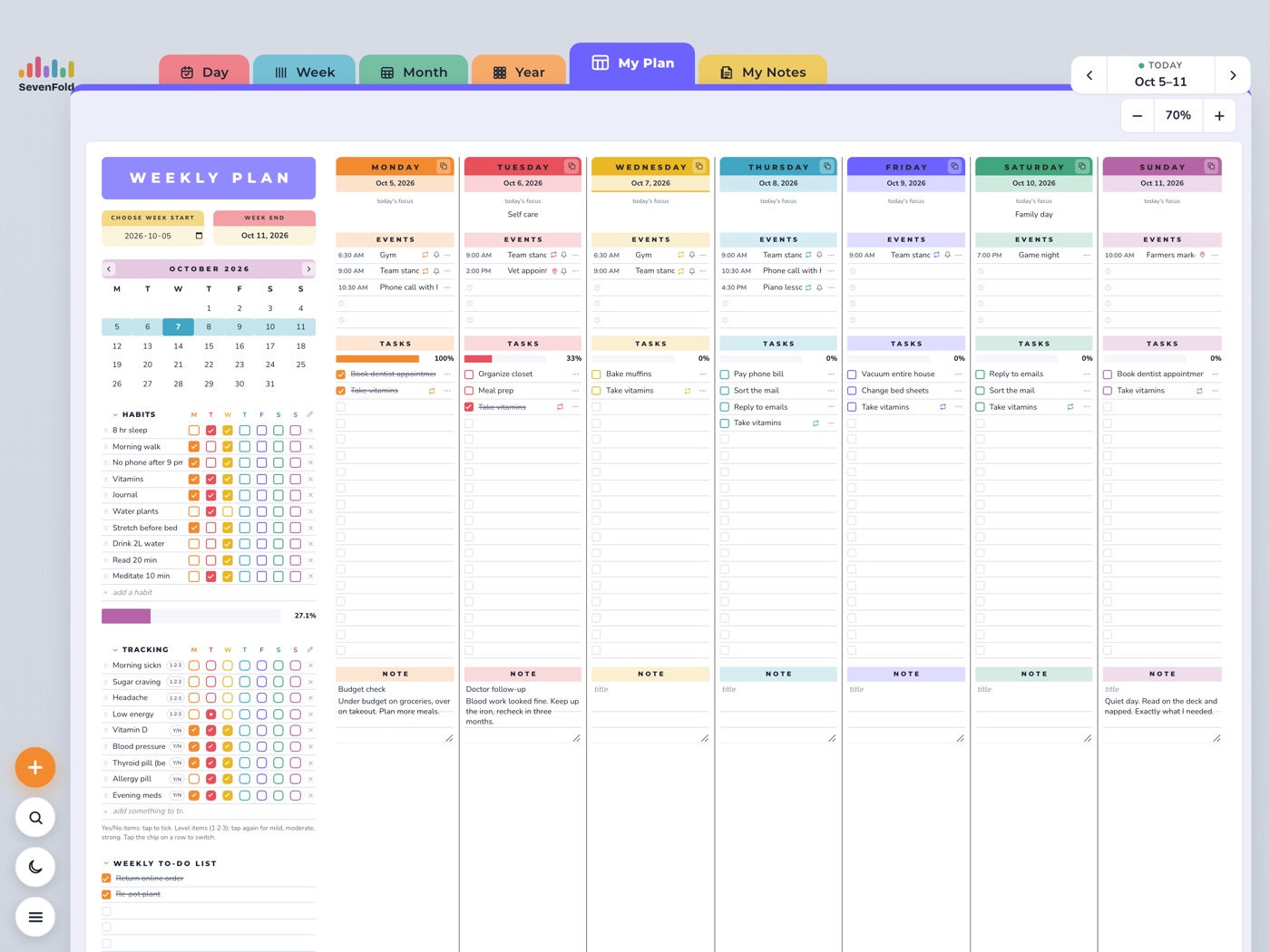Open the Month tab
The width and height of the screenshot is (1270, 952).
click(x=414, y=72)
